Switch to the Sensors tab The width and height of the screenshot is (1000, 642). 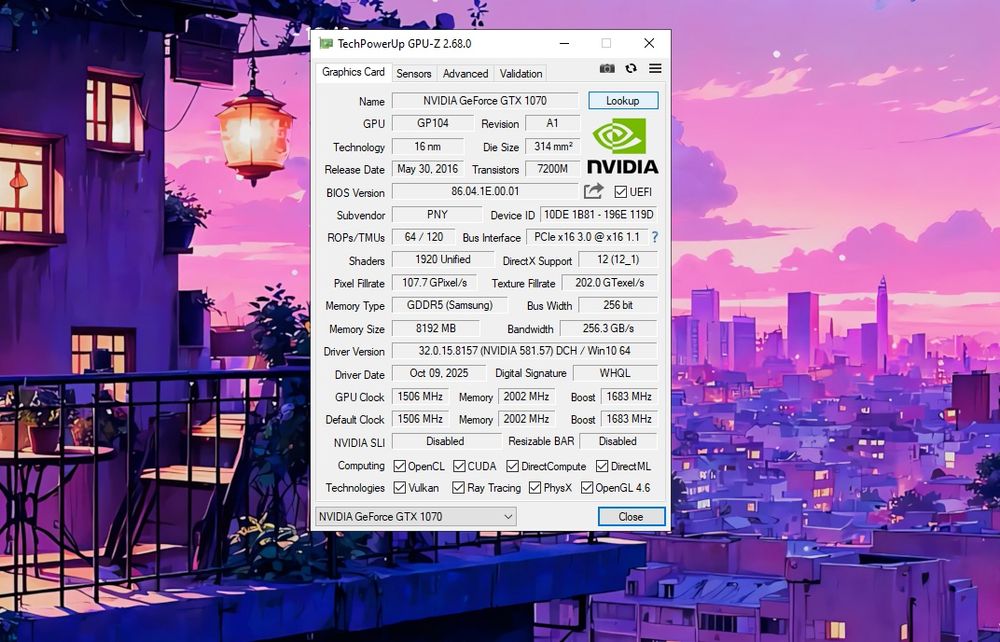(414, 73)
